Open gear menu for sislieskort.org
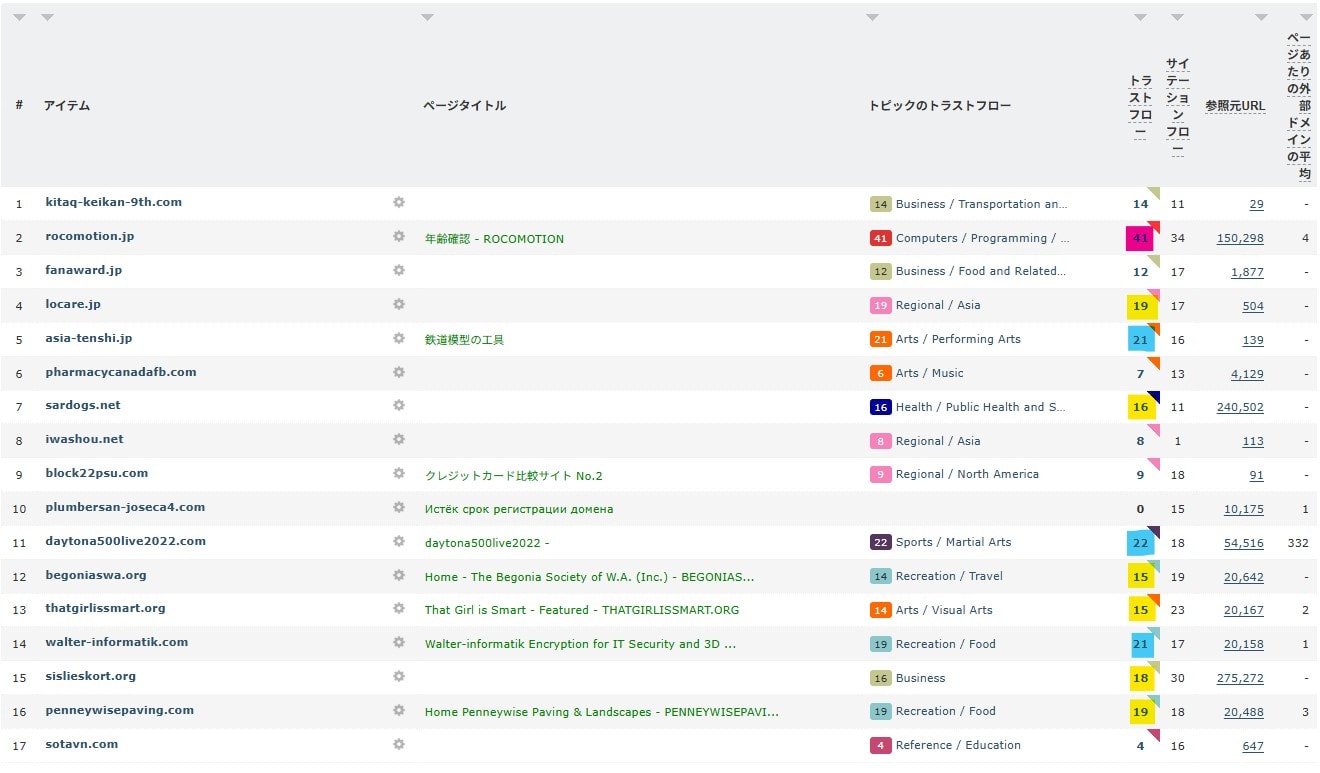Image resolution: width=1320 pixels, height=773 pixels. pos(399,677)
